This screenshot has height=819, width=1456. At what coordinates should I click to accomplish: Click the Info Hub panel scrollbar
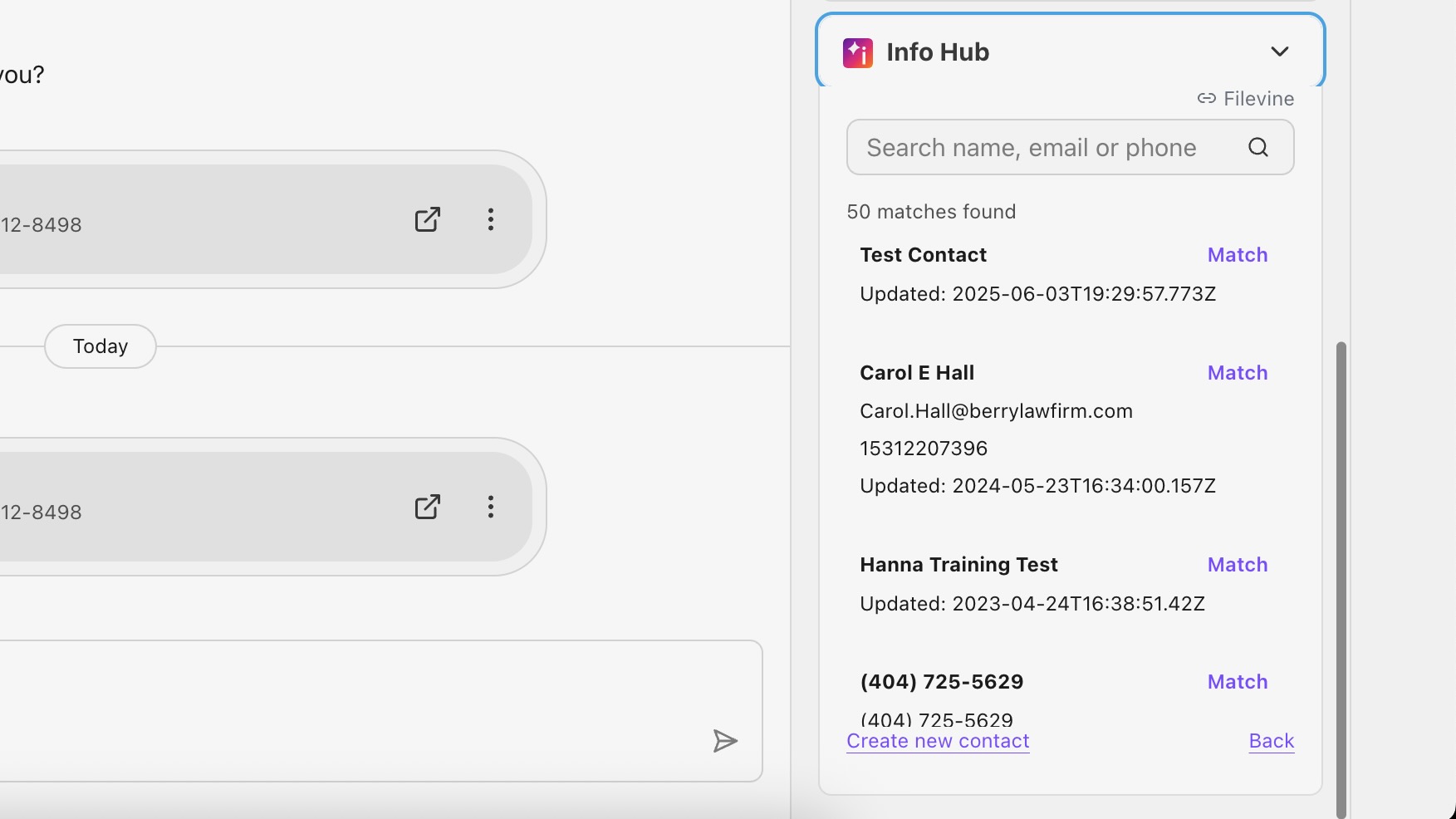(x=1341, y=580)
